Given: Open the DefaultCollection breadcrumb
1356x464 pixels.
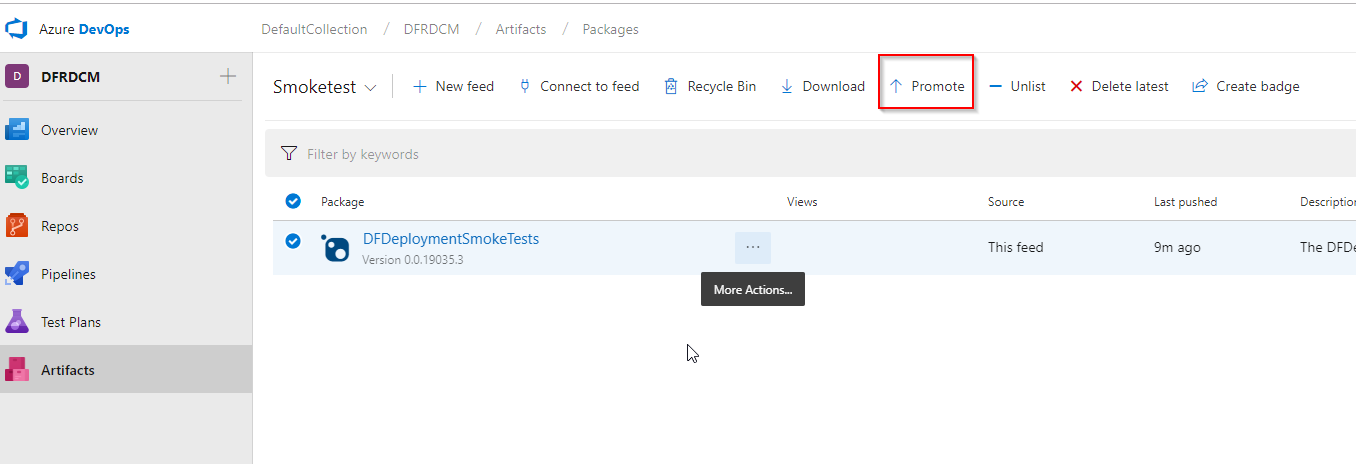Looking at the screenshot, I should pos(314,29).
